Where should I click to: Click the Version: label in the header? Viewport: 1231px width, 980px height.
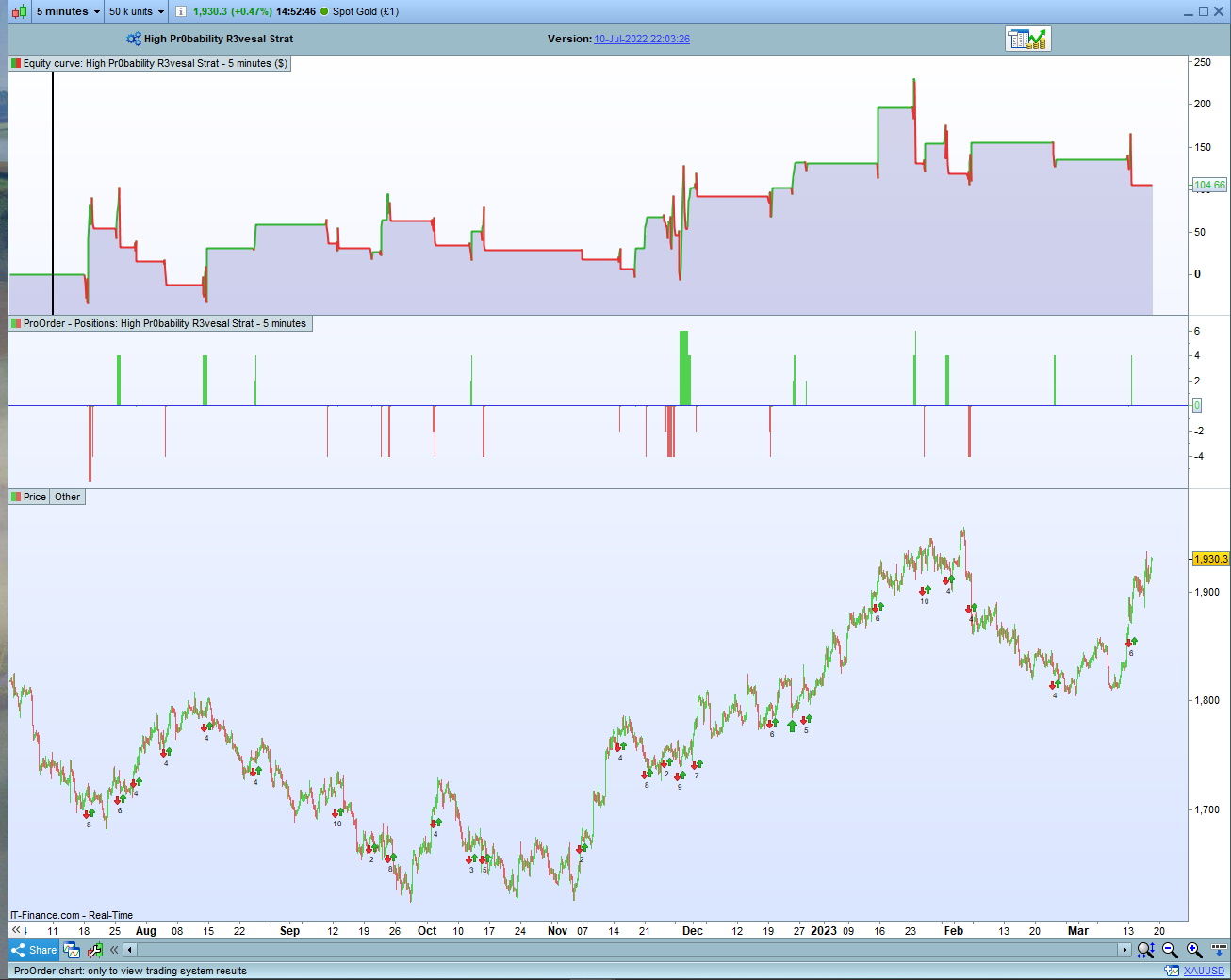pos(569,39)
